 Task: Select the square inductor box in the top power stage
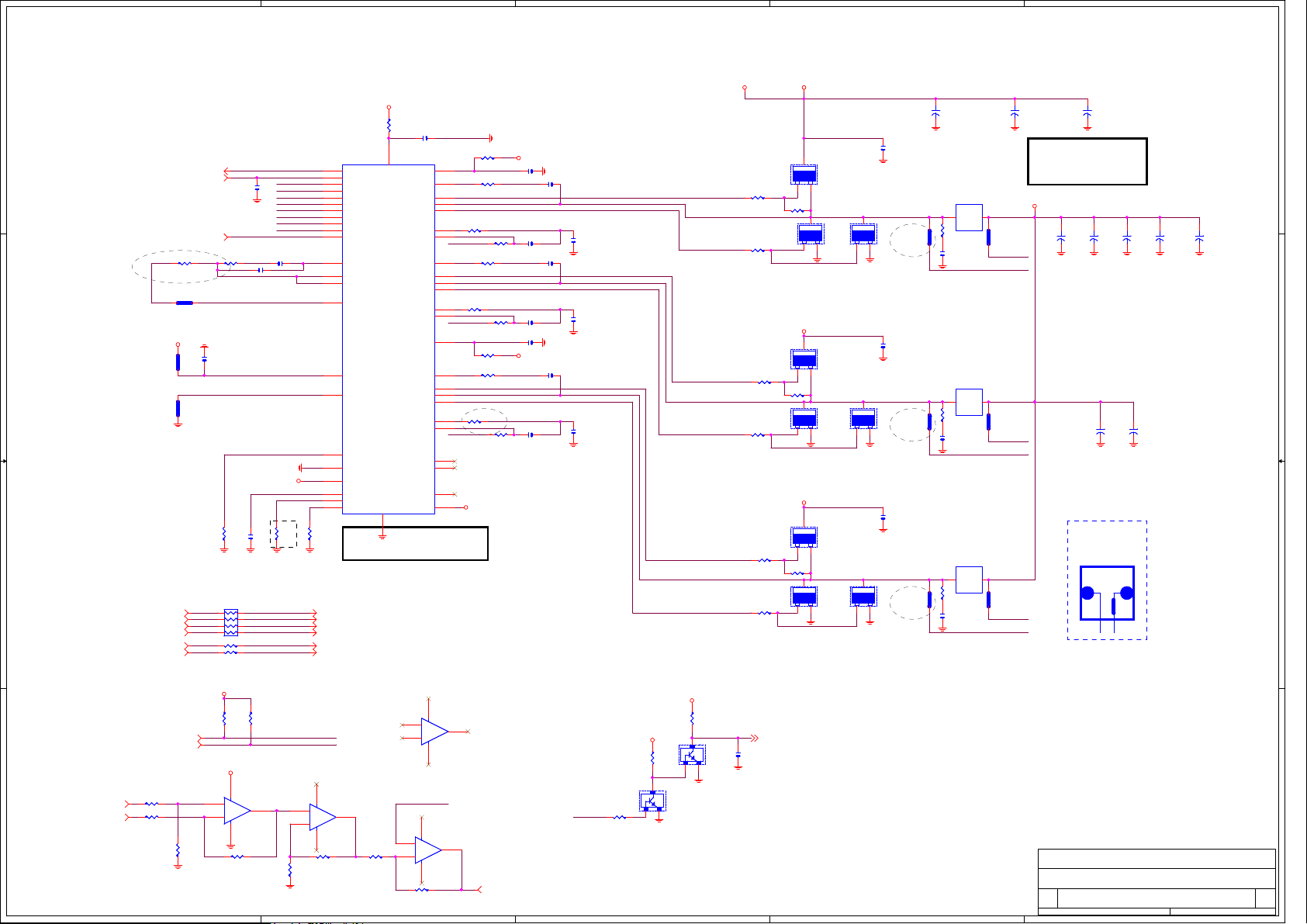tap(970, 217)
